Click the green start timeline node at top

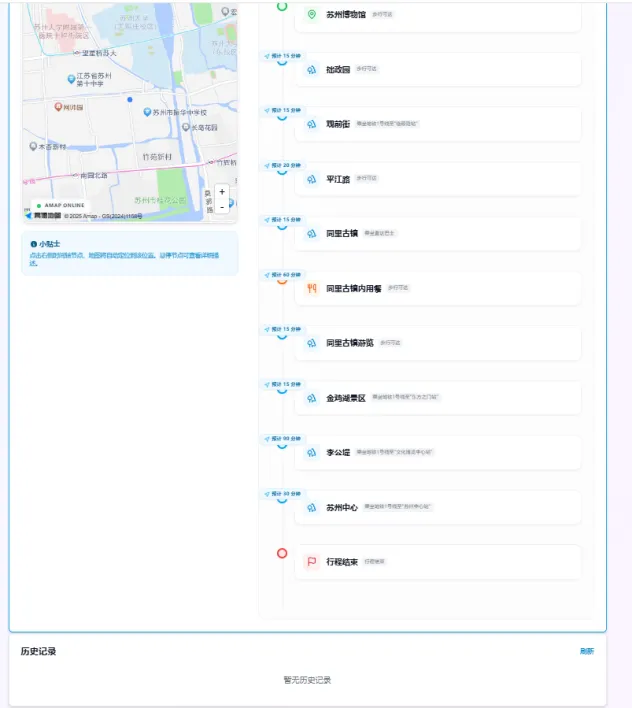(282, 6)
